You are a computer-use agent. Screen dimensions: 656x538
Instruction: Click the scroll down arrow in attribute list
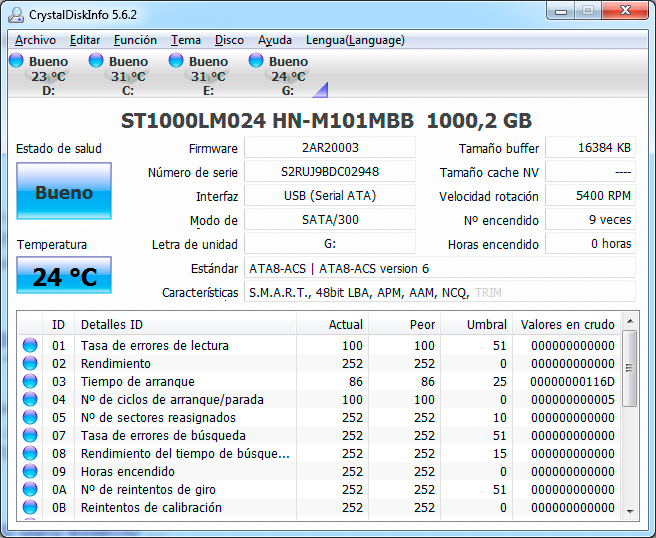629,510
